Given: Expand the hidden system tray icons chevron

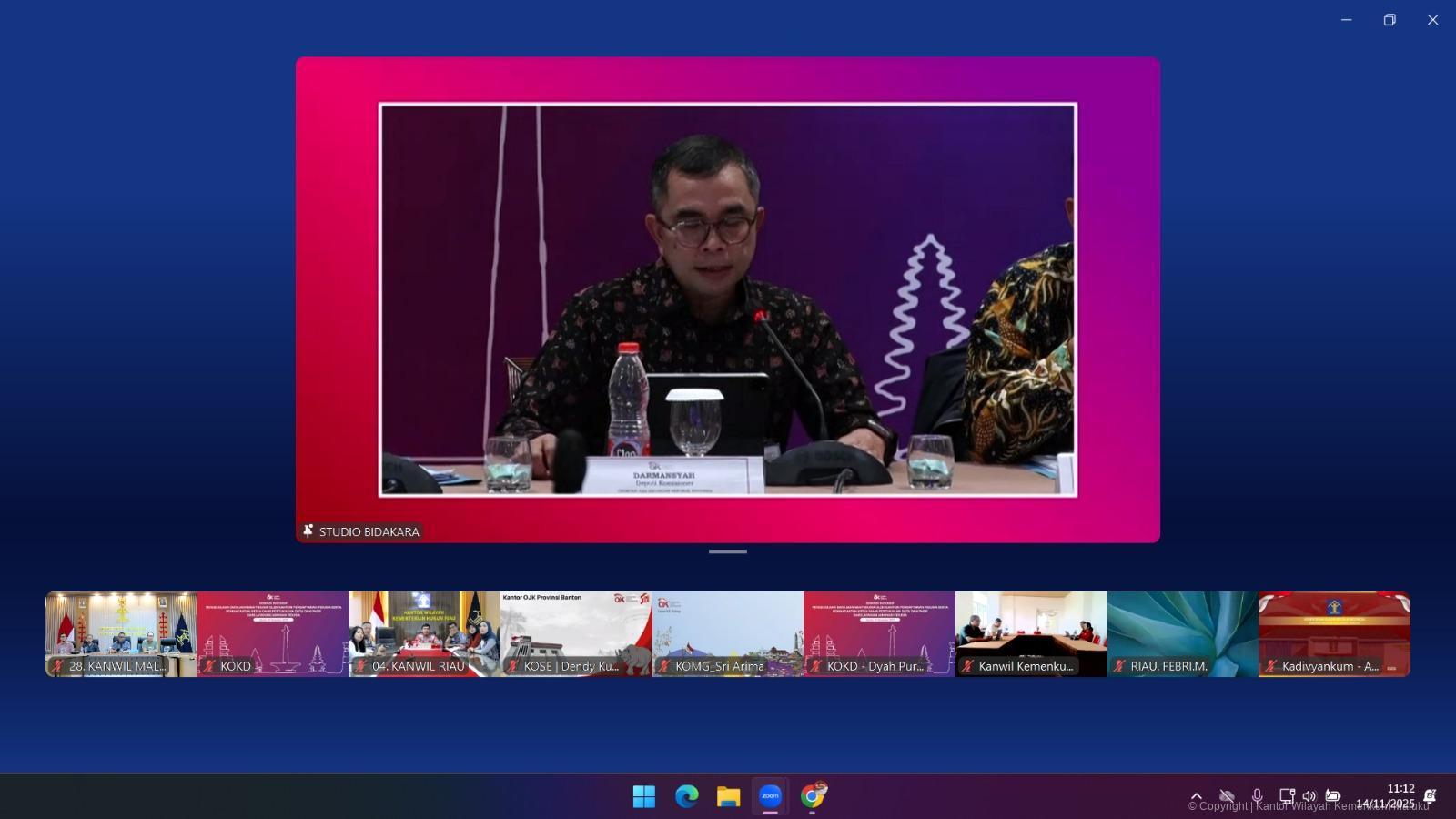Looking at the screenshot, I should [x=1197, y=796].
